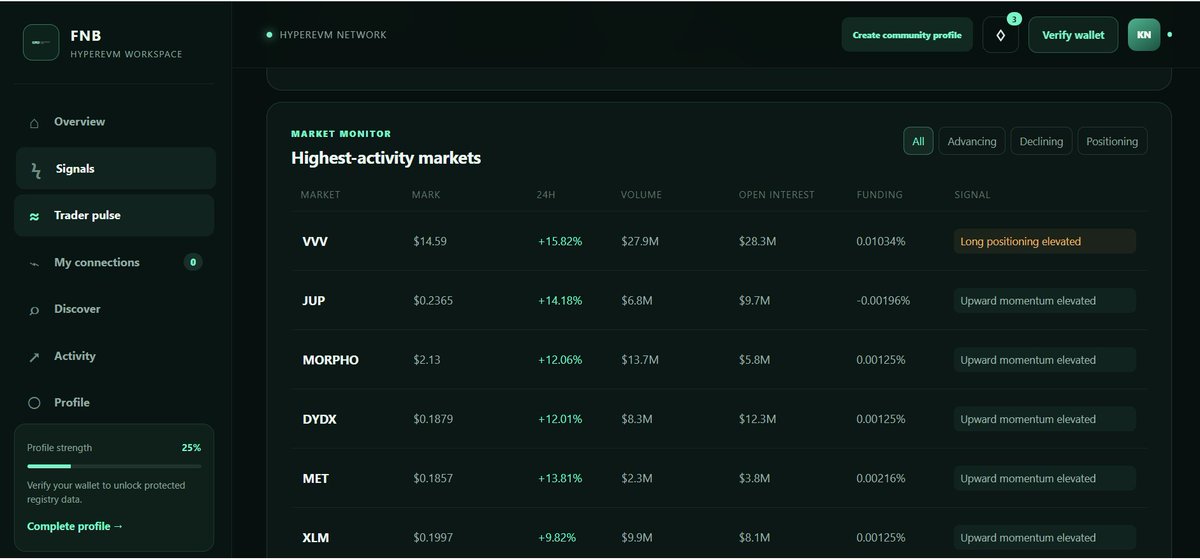The height and width of the screenshot is (560, 1200).
Task: Click the Profile circle icon
Action: (34, 403)
